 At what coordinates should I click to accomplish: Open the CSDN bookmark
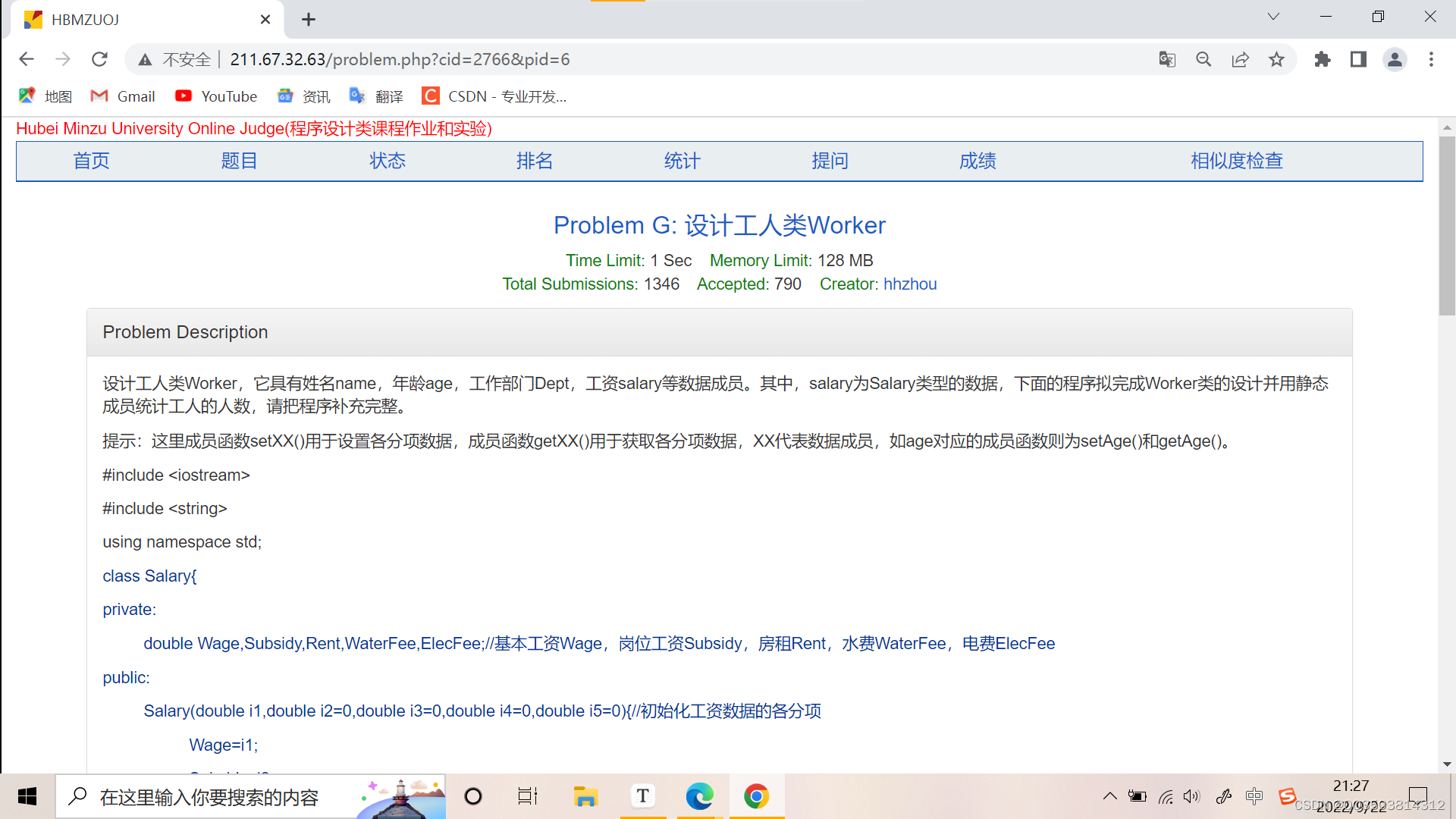(494, 96)
